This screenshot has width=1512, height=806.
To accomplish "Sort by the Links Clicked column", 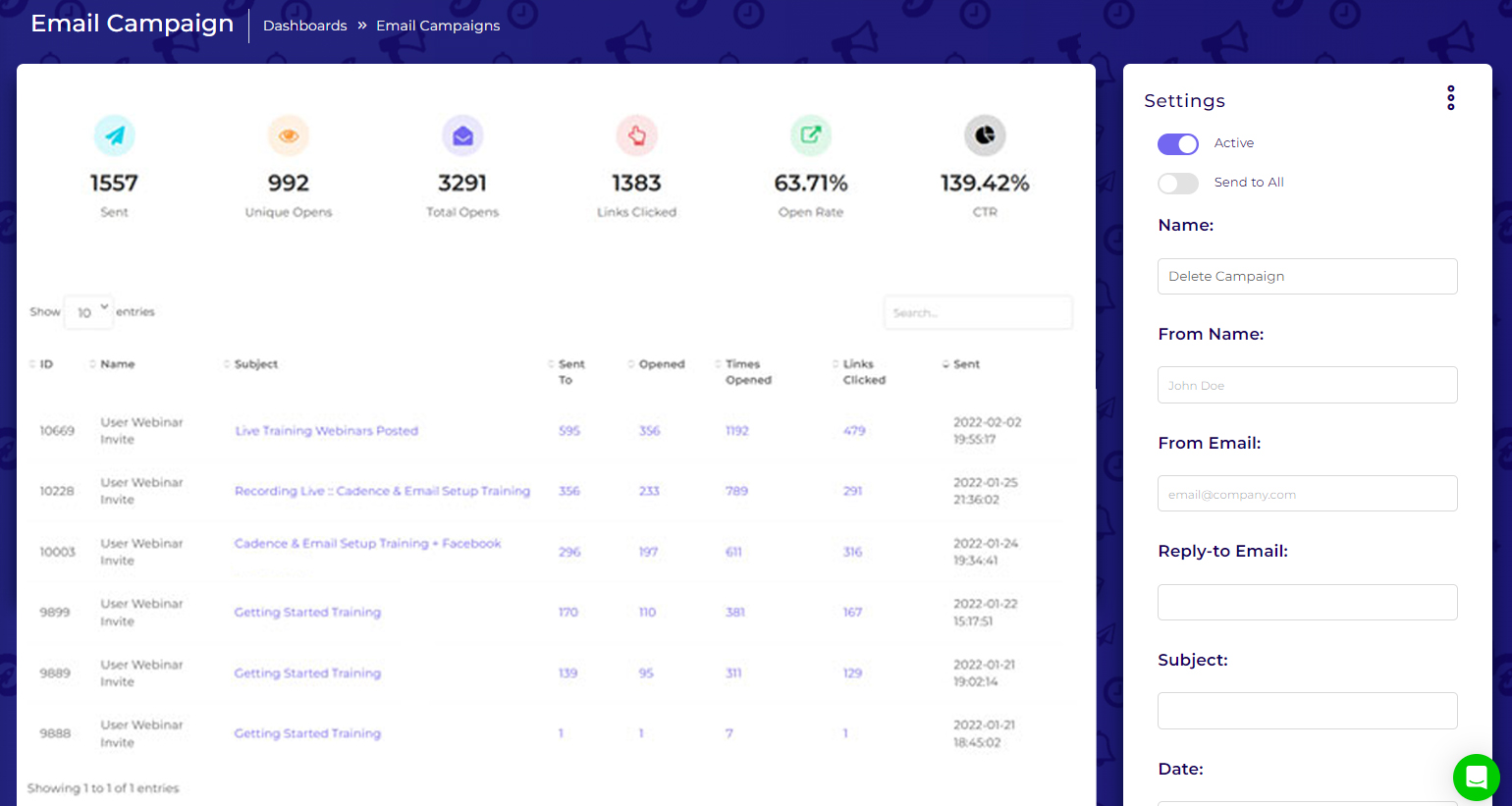I will click(x=860, y=372).
